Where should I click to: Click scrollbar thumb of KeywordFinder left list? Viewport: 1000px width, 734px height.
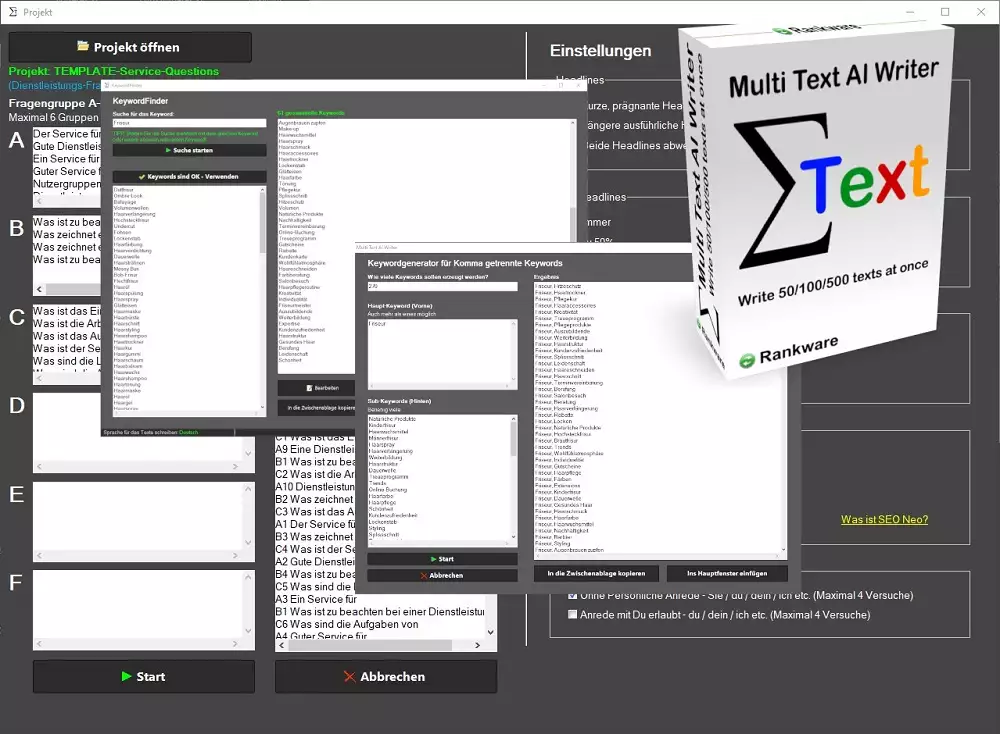click(x=263, y=221)
